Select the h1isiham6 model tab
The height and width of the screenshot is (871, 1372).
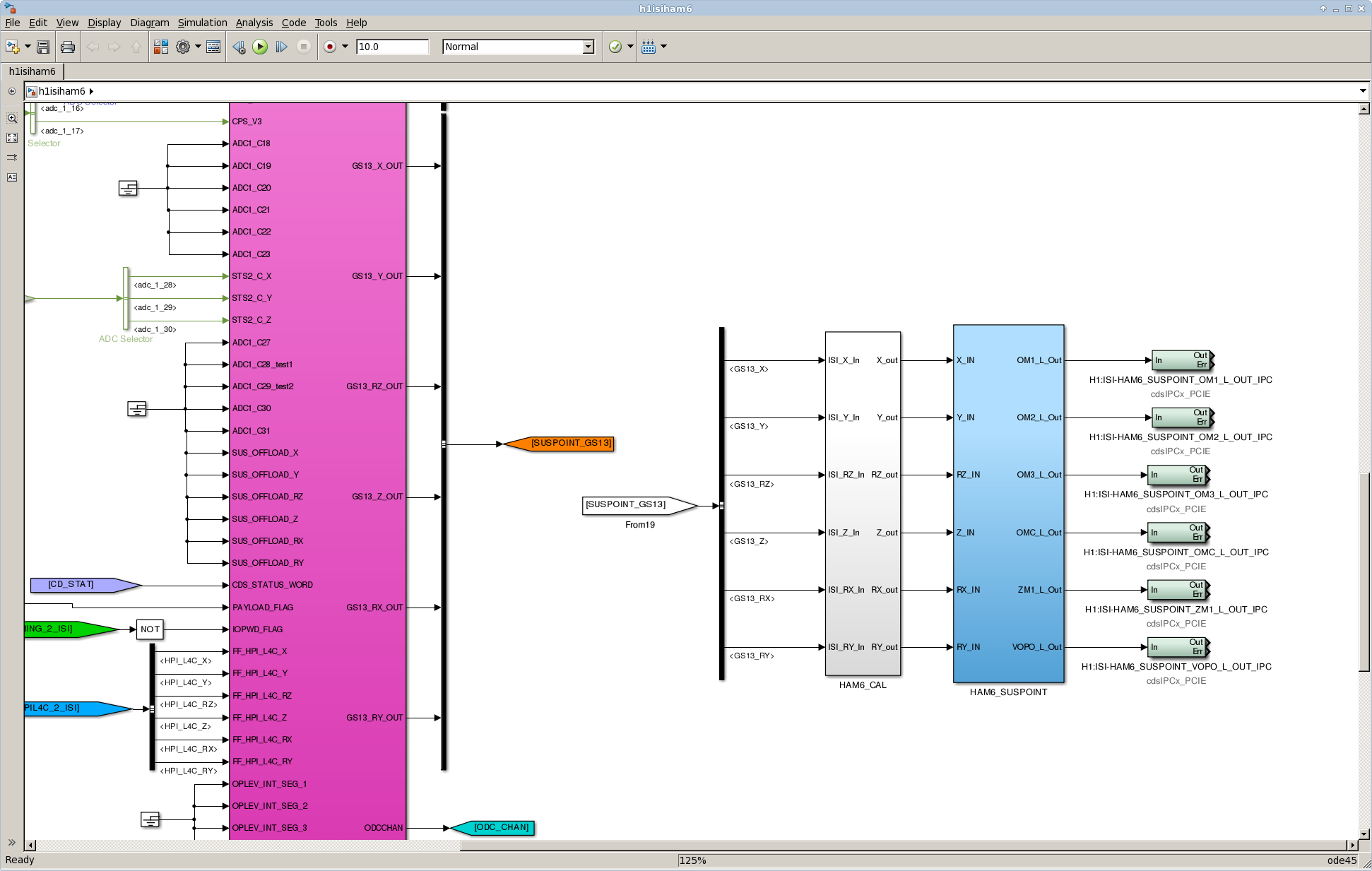click(32, 71)
